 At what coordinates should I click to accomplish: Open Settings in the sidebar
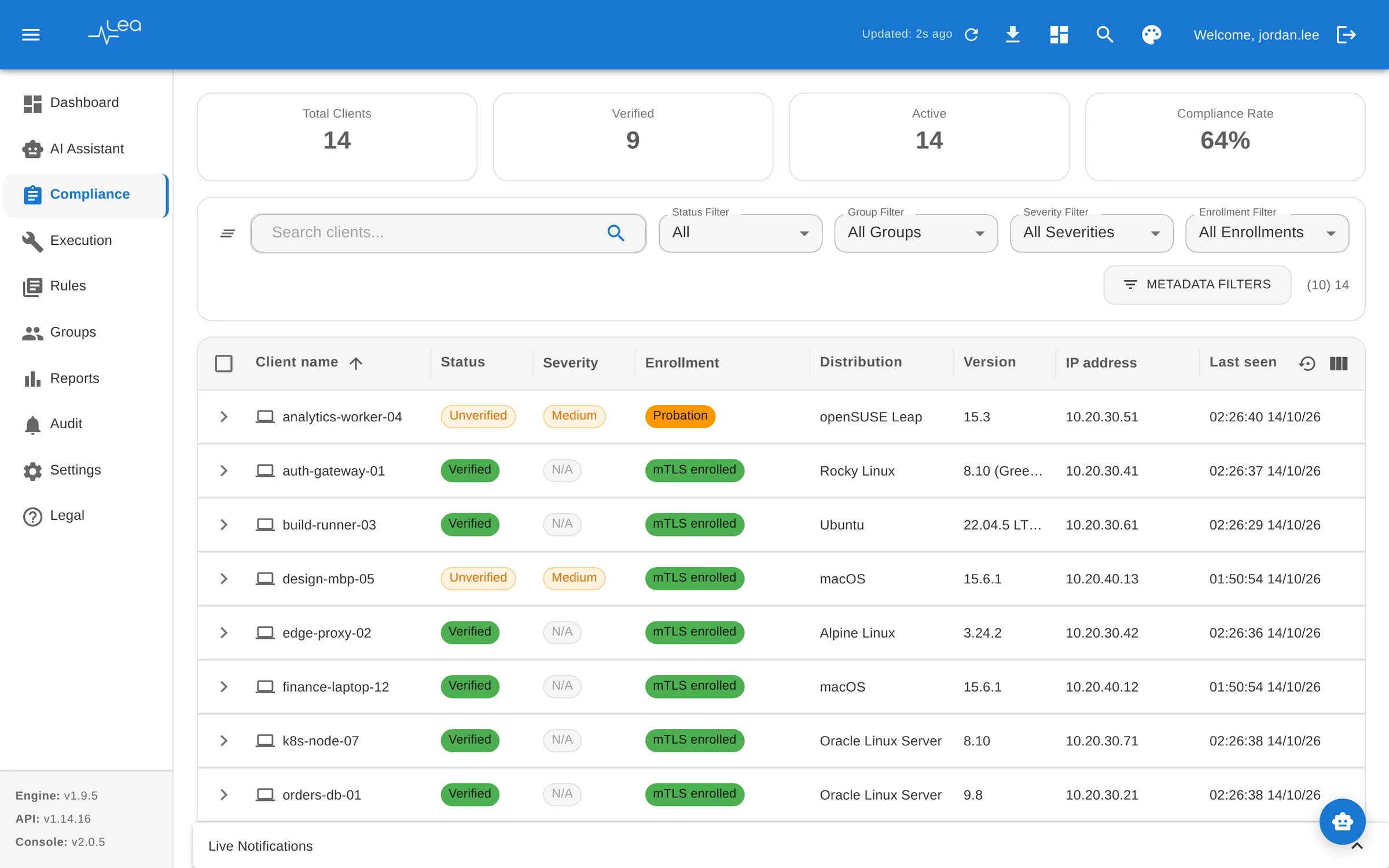86,470
